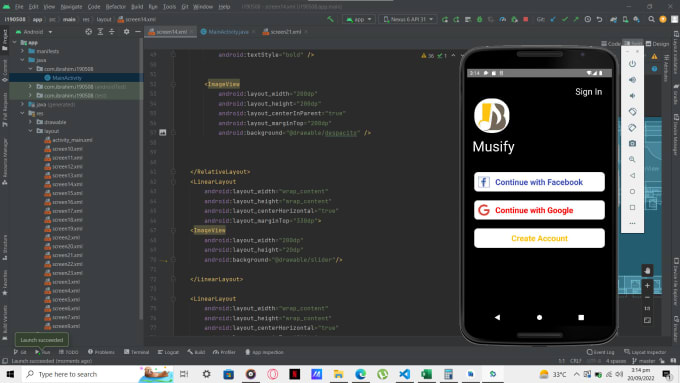Open Excel from the taskbar
Viewport: 680px width, 383px height.
pos(426,374)
